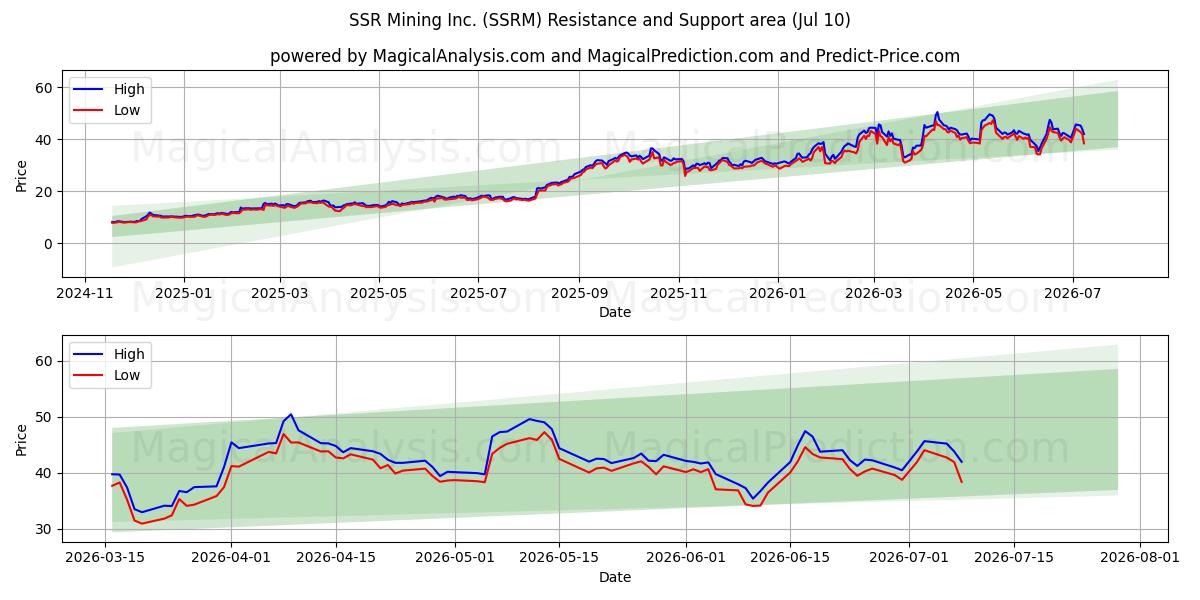Click the '30' y-axis tick of the bottom chart
The height and width of the screenshot is (600, 1200).
click(45, 529)
